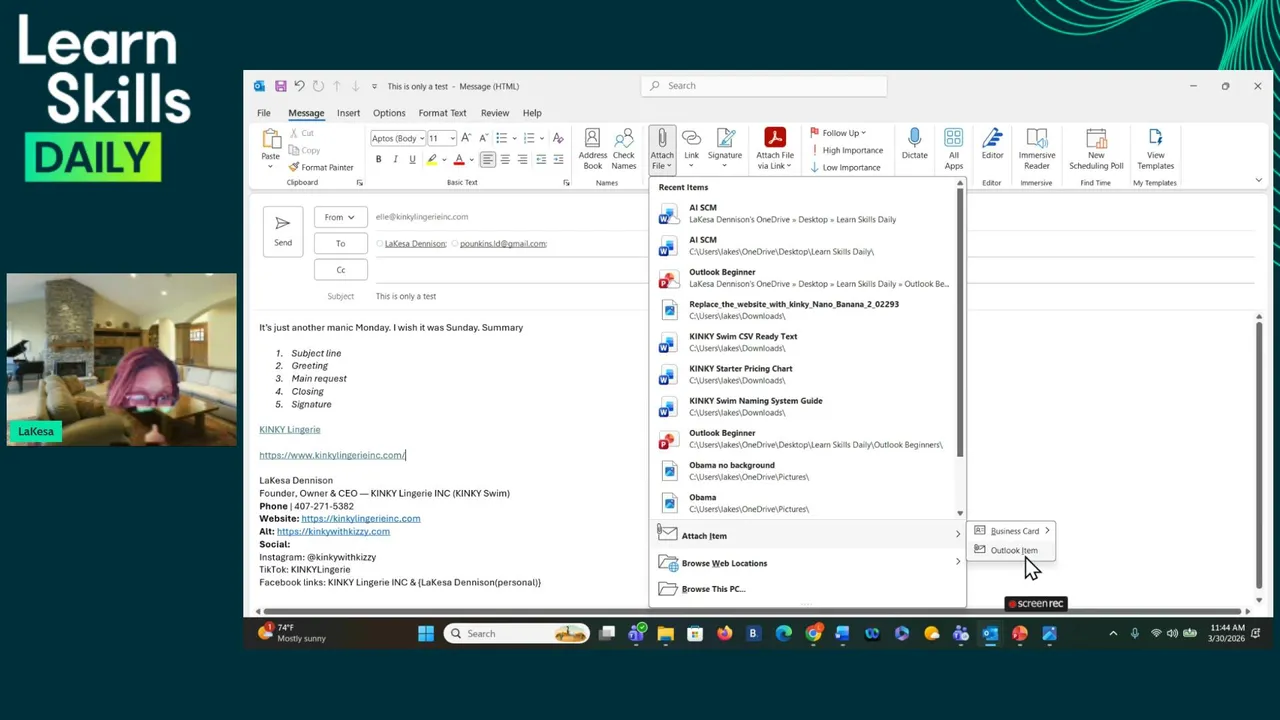
Task: Attach KINKY Starter Pricing Chart file
Action: pyautogui.click(x=805, y=374)
